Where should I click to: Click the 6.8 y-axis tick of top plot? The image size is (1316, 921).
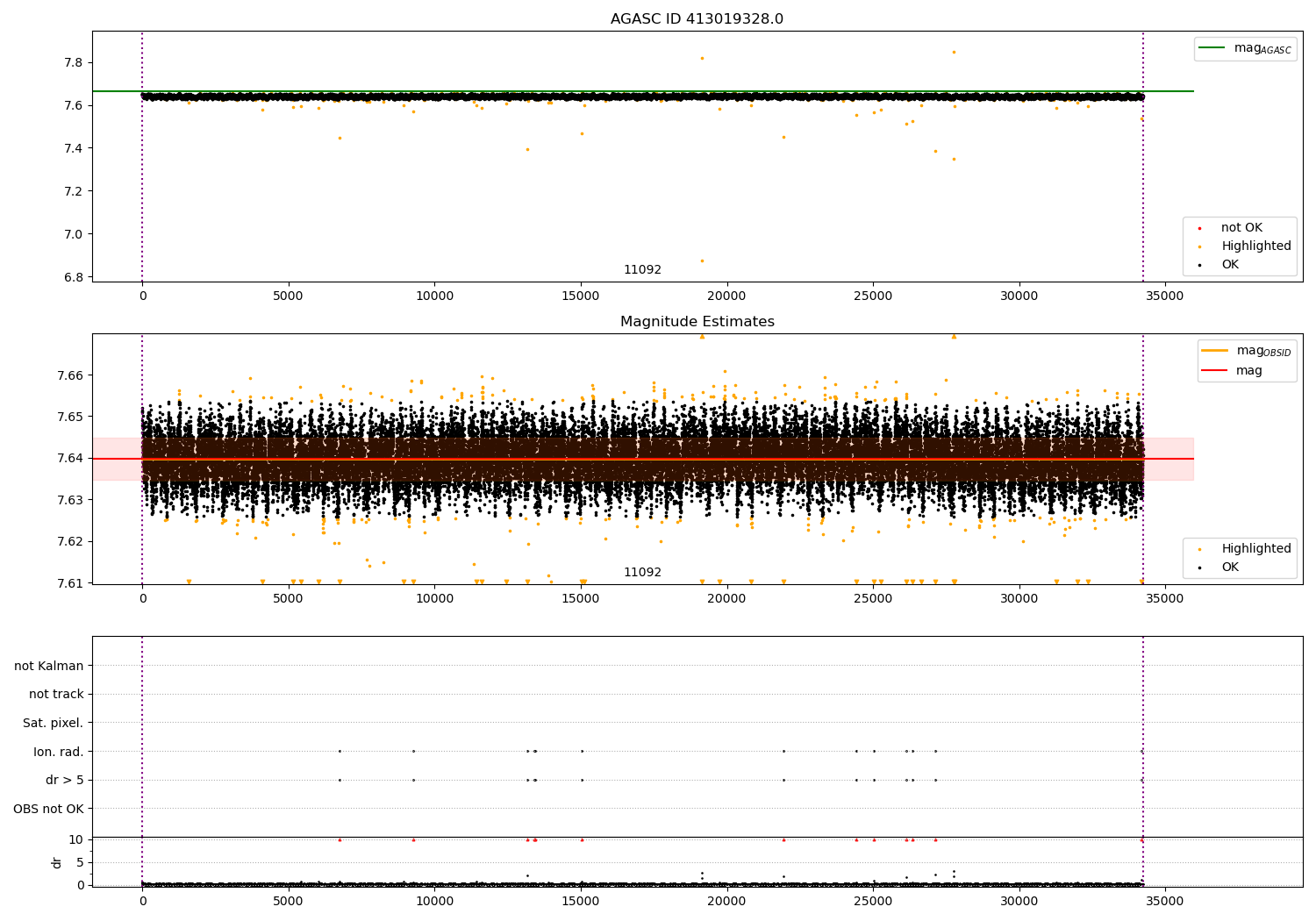click(x=74, y=277)
